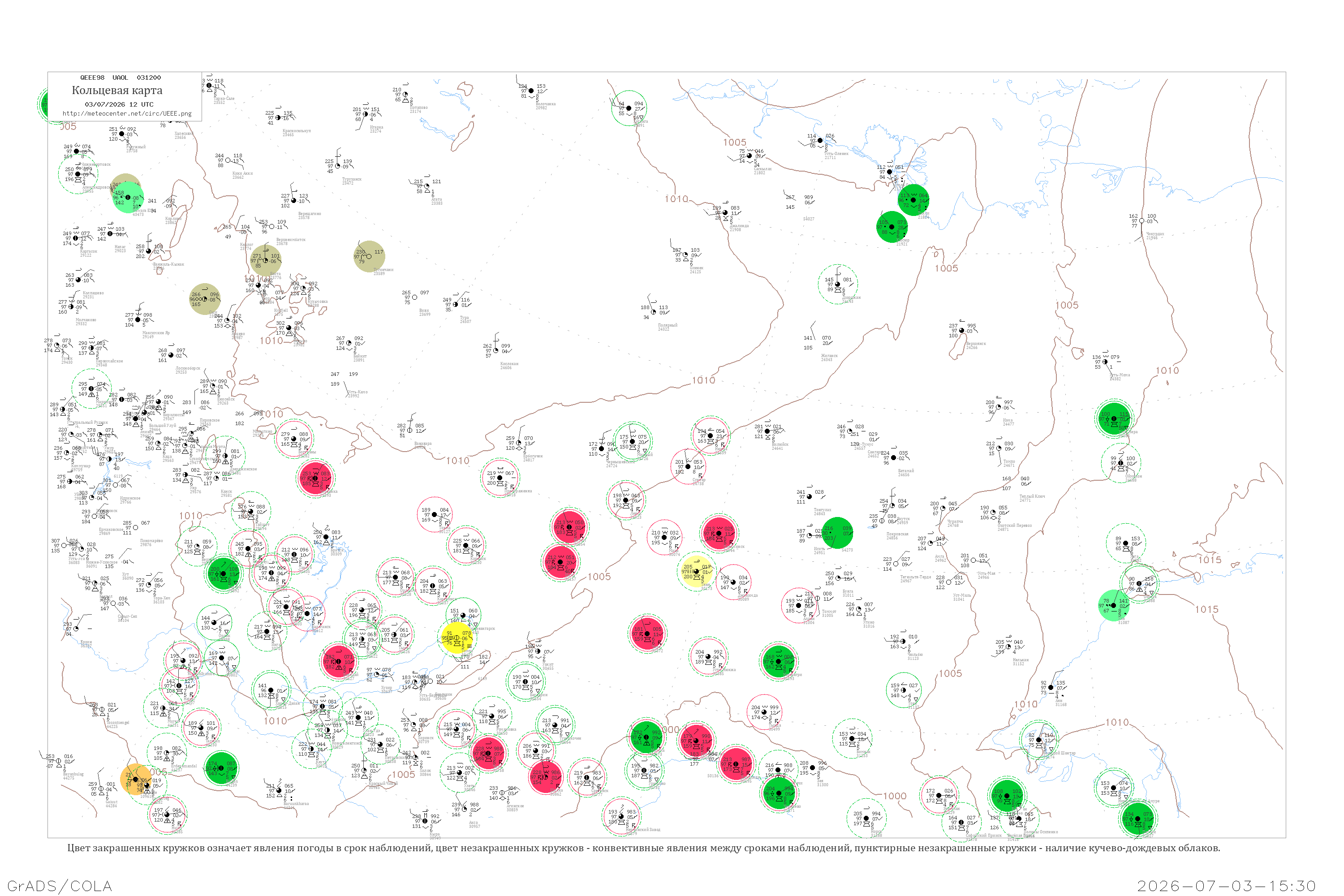Click the map title "Кольцевая карта"

tap(117, 90)
